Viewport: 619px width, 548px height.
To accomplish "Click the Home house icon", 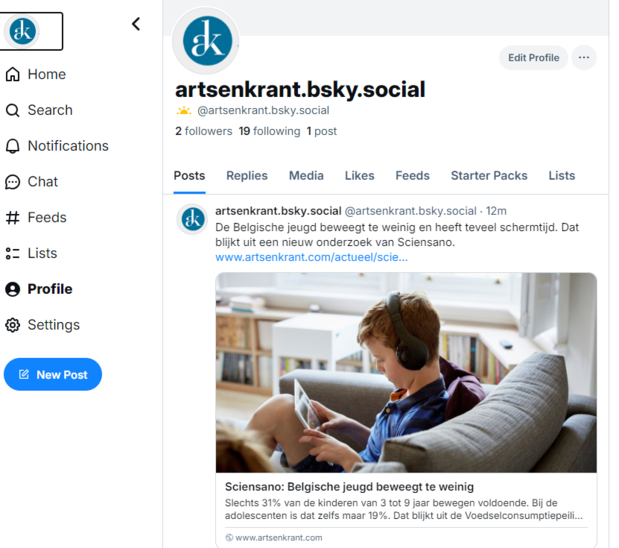I will point(13,74).
